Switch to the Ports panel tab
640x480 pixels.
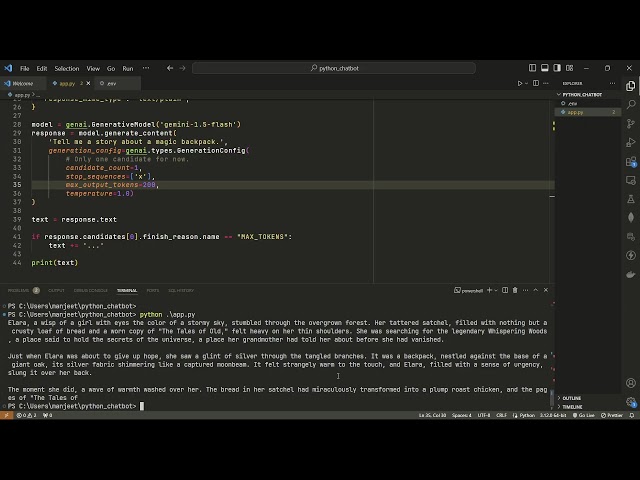pyautogui.click(x=153, y=291)
